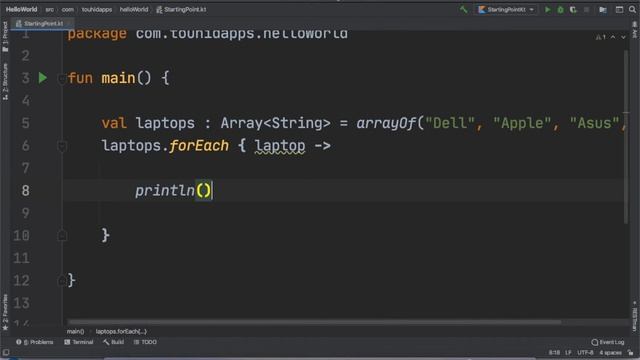Click HelloWorld in navigation breadcrumb
Screen dimensions: 640x360
pyautogui.click(x=21, y=9)
